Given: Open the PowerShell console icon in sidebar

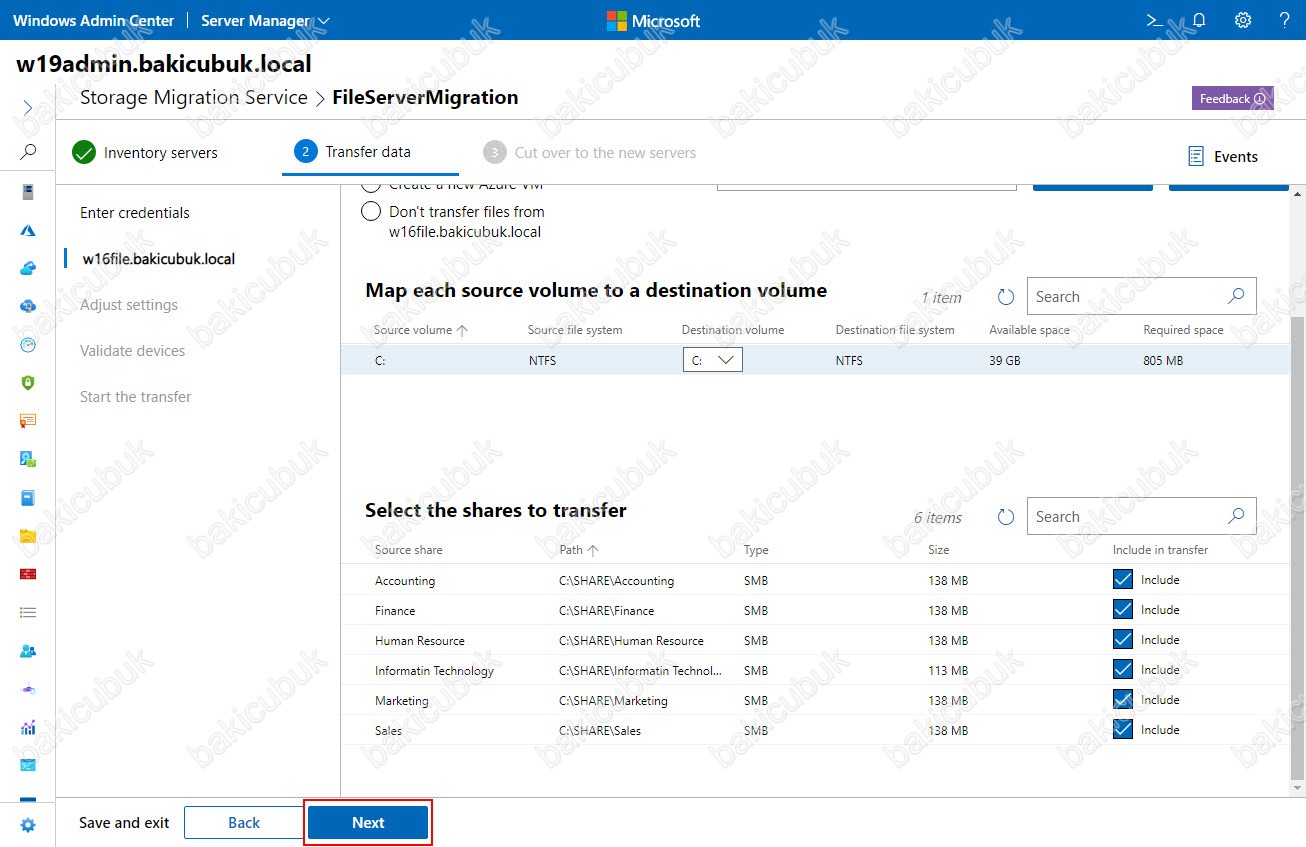Looking at the screenshot, I should coord(28,765).
